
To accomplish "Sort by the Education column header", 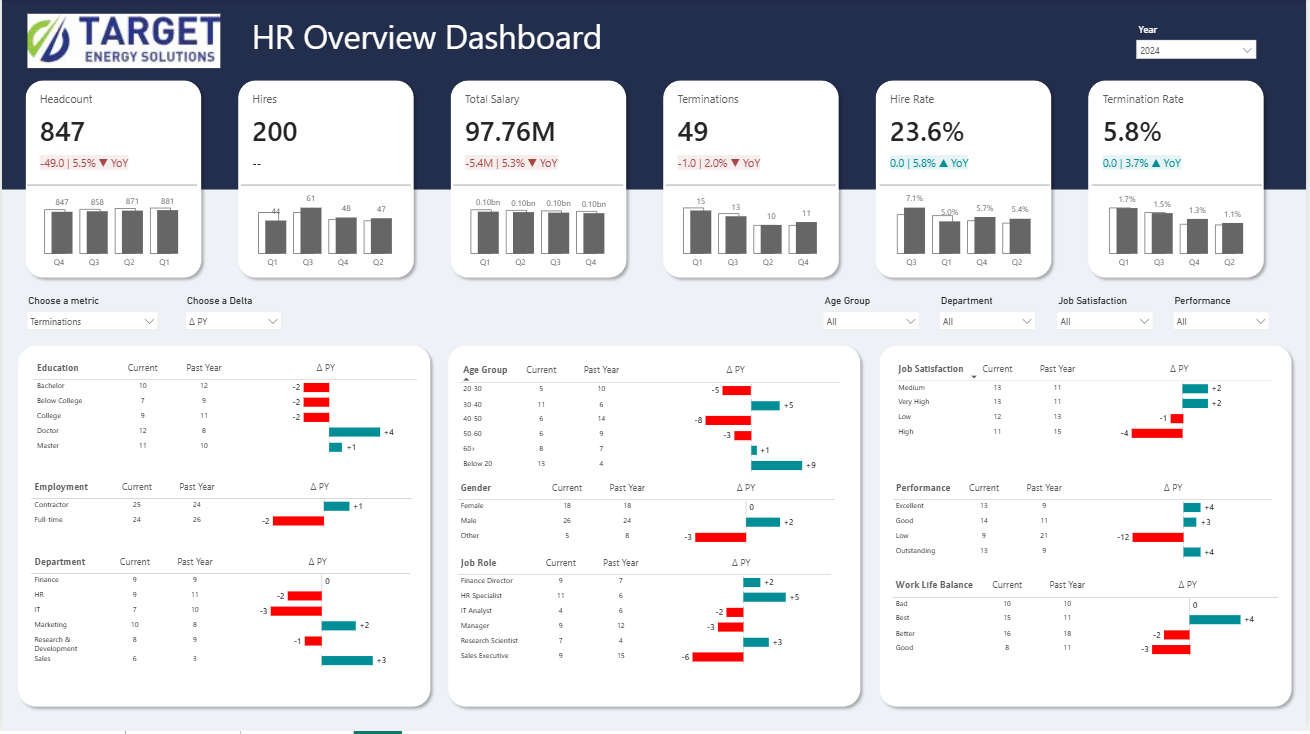I will [58, 368].
